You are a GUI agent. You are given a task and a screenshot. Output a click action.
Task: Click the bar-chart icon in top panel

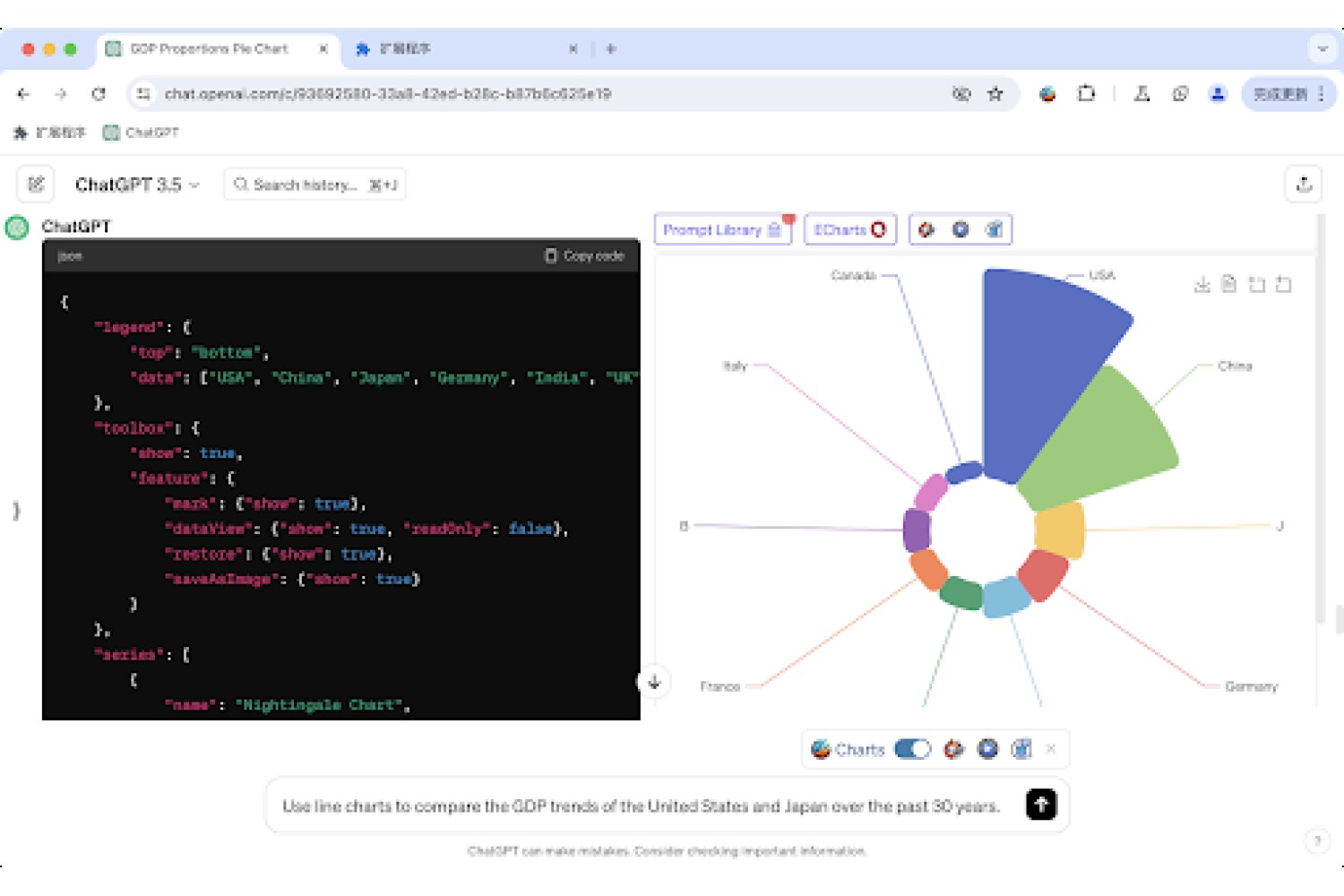click(x=995, y=229)
